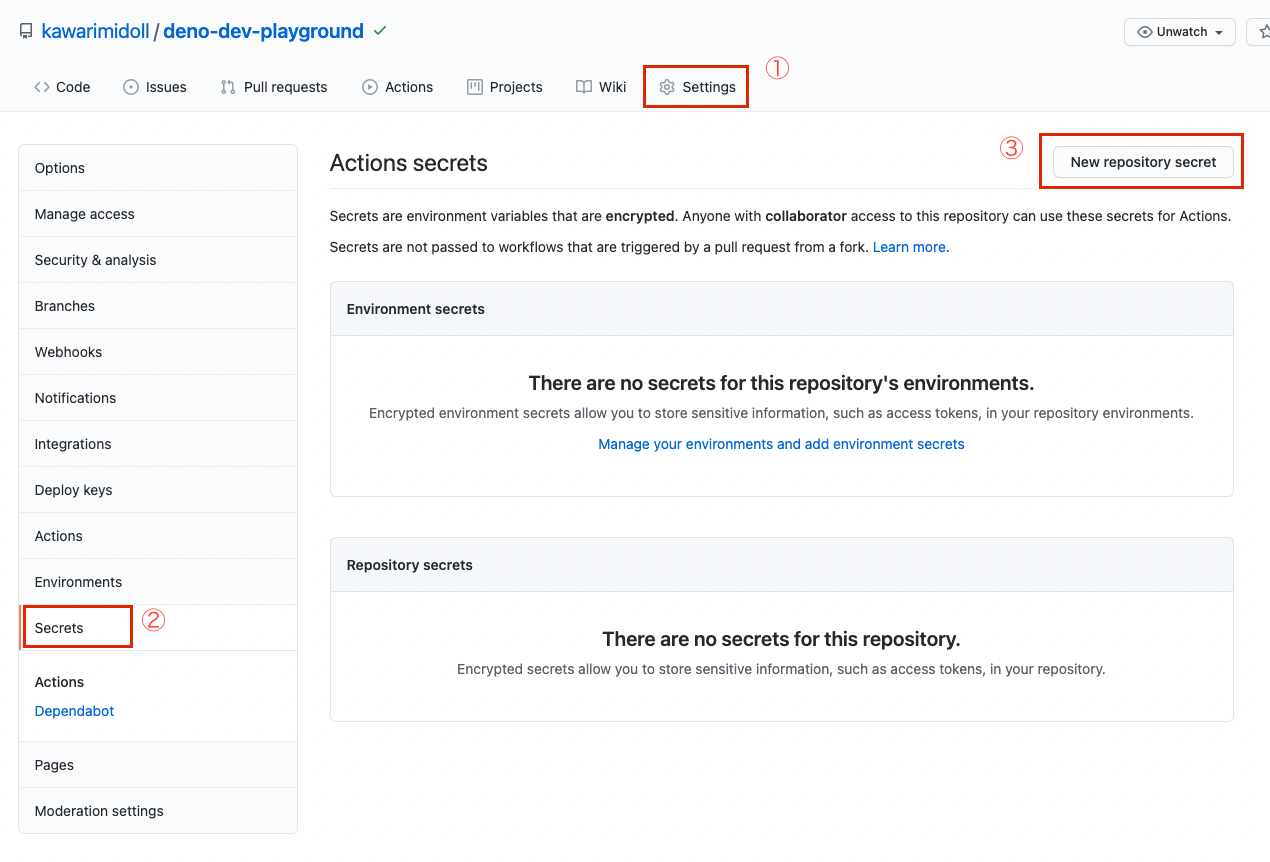Click the Wiki book icon
Screen dimensions: 1270x862
point(584,87)
